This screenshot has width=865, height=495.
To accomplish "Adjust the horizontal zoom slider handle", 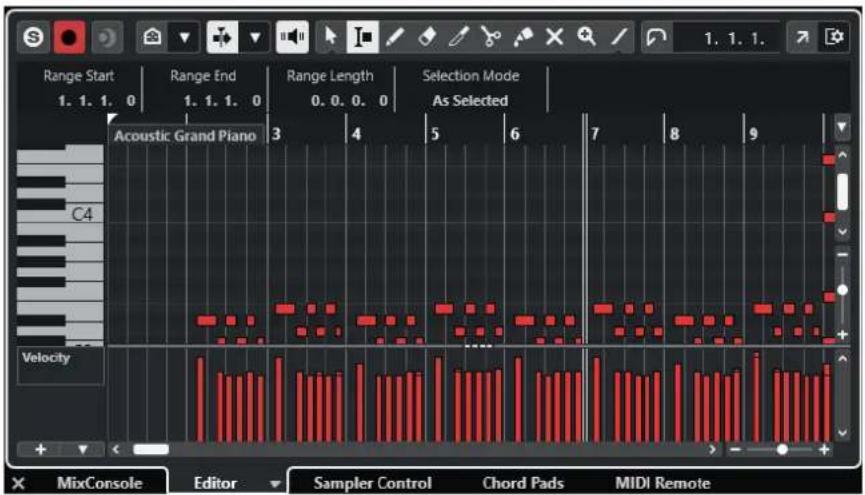I will [782, 450].
